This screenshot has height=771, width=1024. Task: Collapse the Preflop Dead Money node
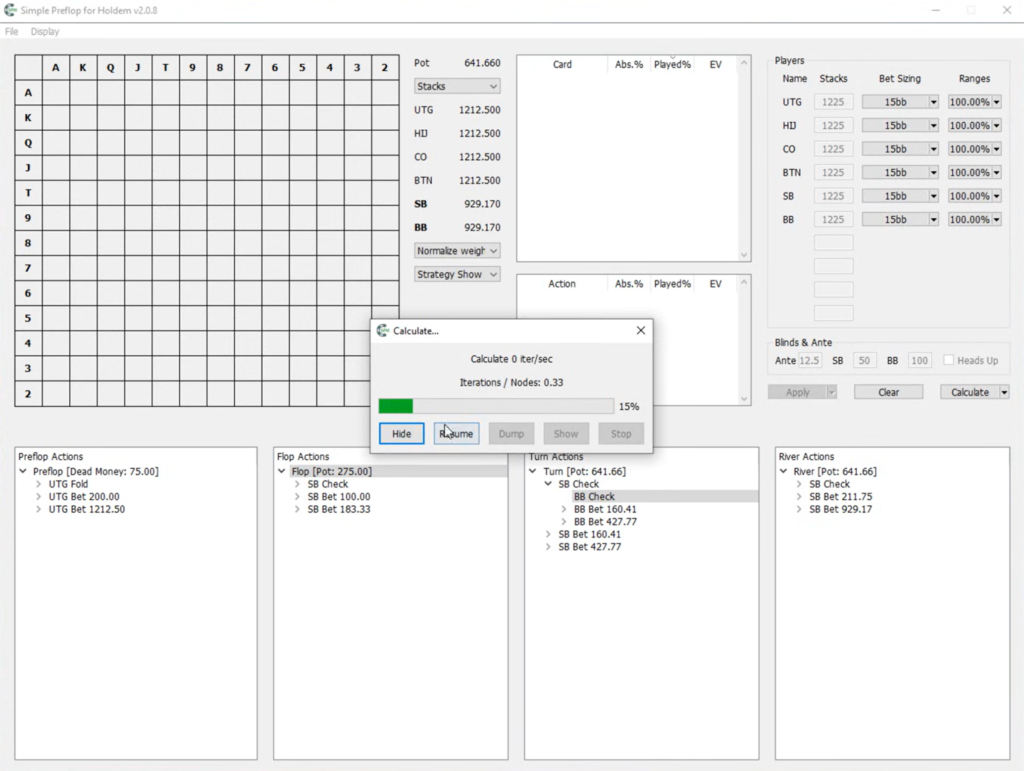[24, 471]
